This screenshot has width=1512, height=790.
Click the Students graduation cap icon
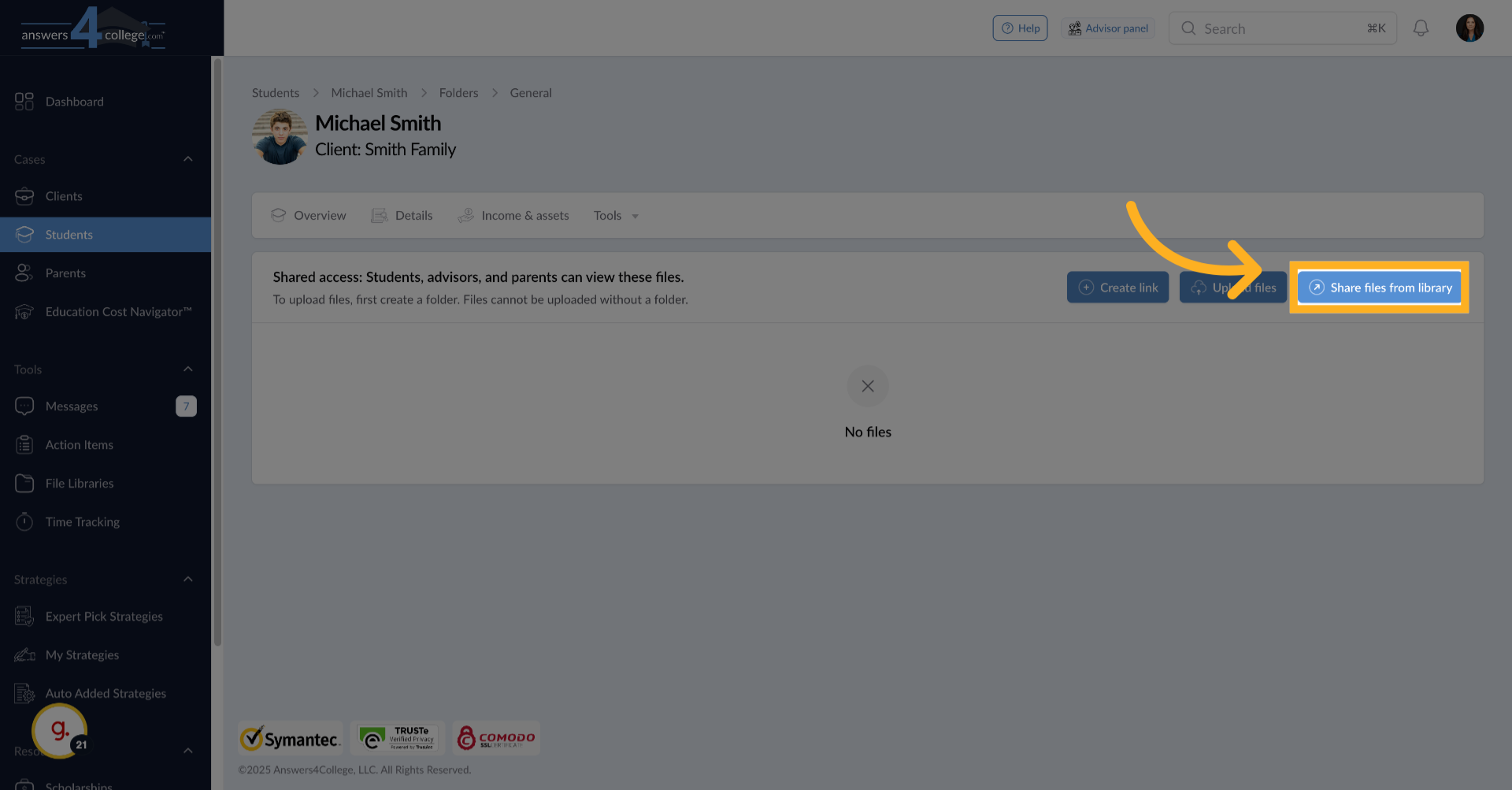[x=24, y=235]
